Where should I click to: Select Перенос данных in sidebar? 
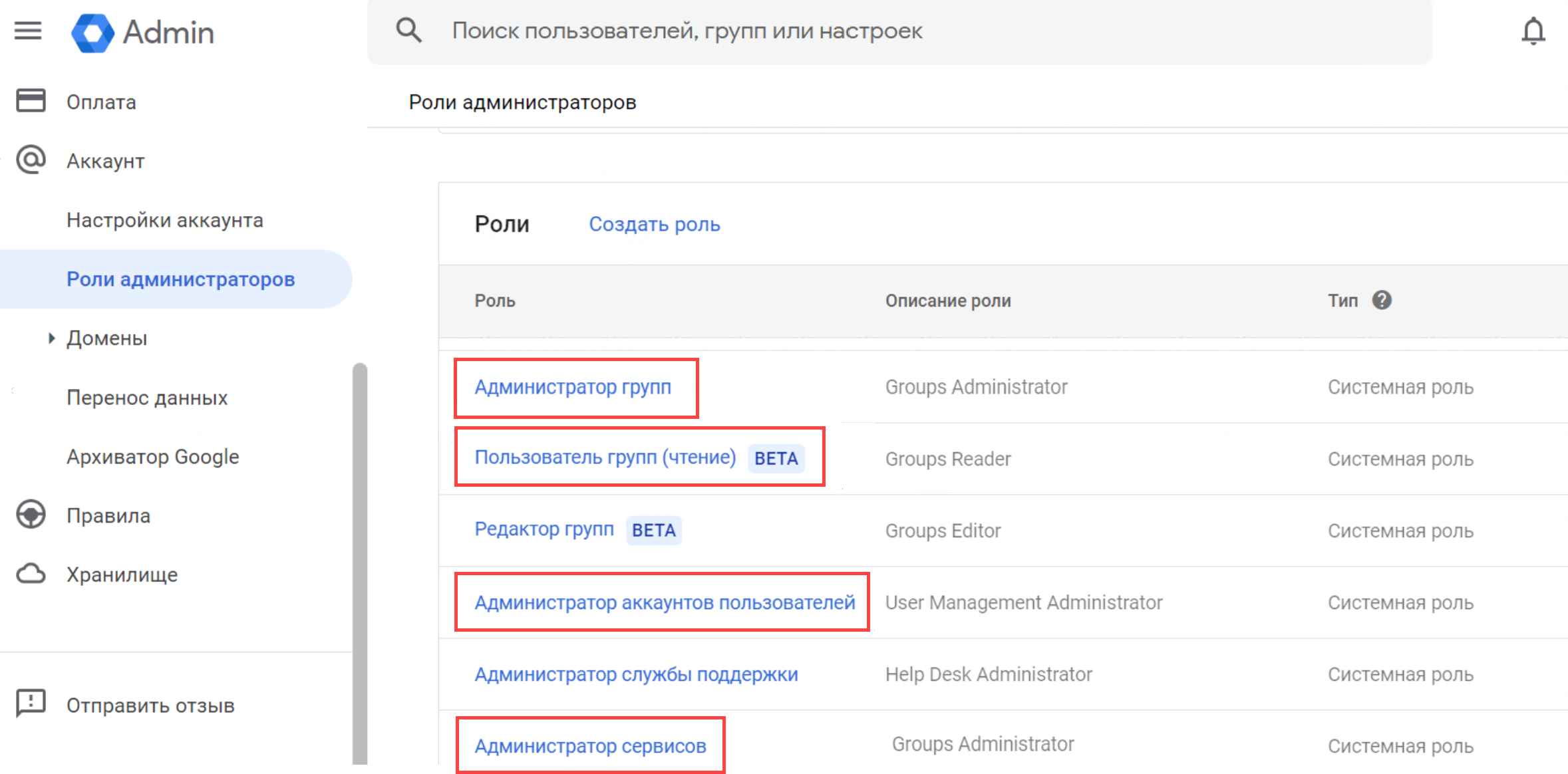point(147,398)
